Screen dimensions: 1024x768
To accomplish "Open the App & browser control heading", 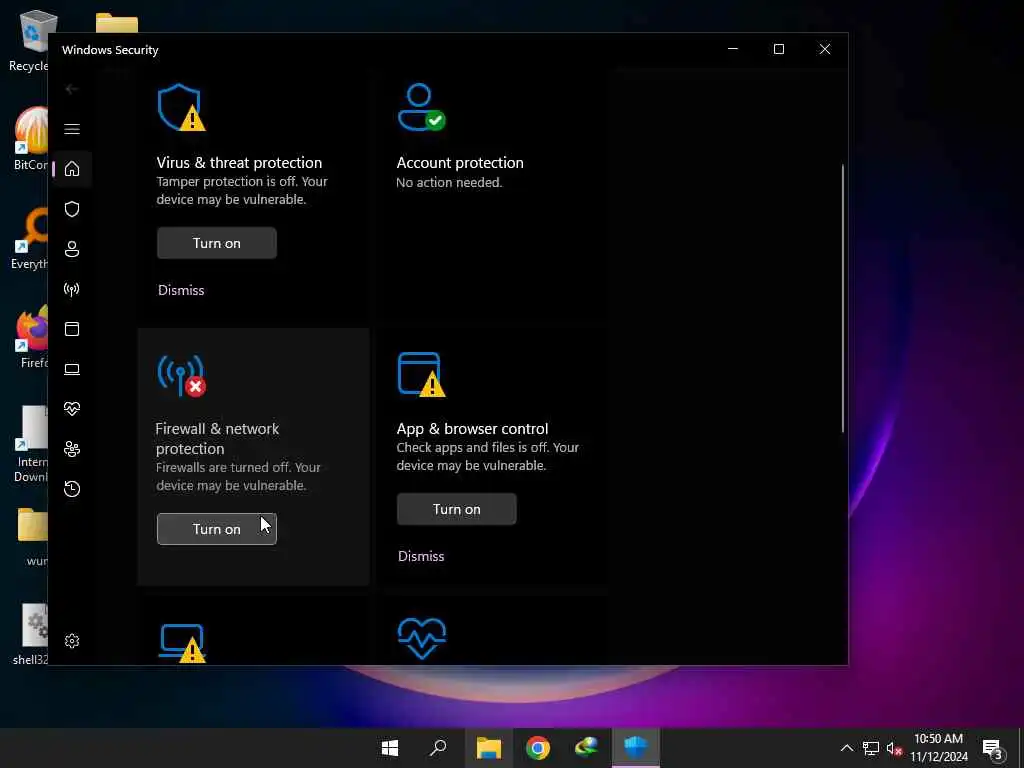I will point(472,428).
